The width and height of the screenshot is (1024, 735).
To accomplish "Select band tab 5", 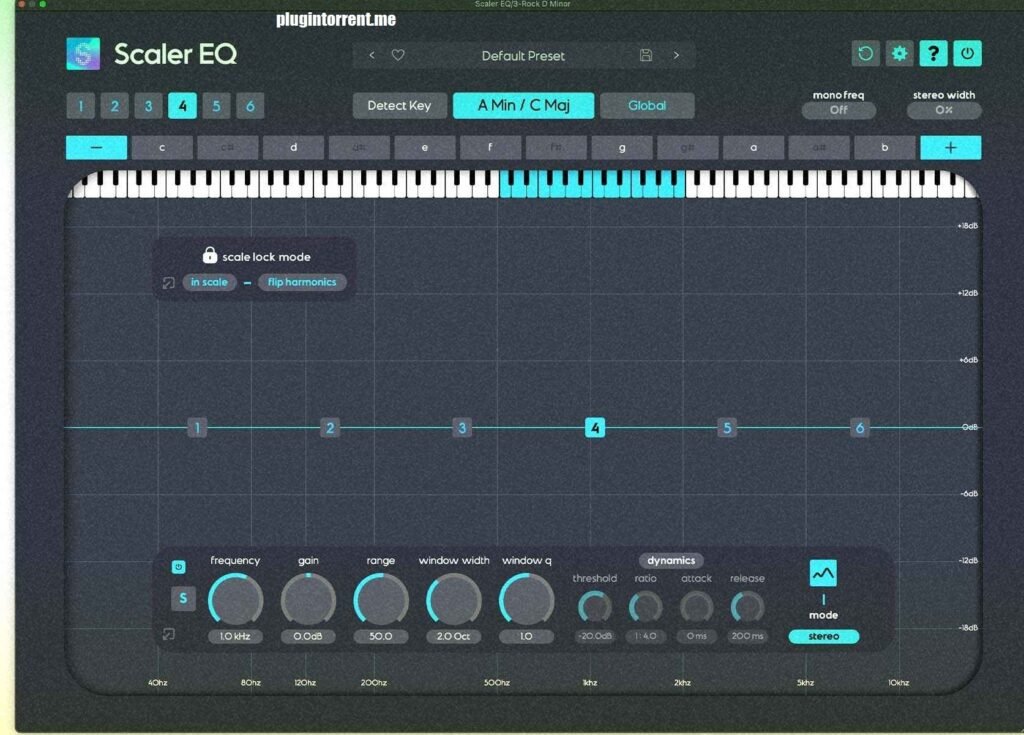I will point(216,106).
